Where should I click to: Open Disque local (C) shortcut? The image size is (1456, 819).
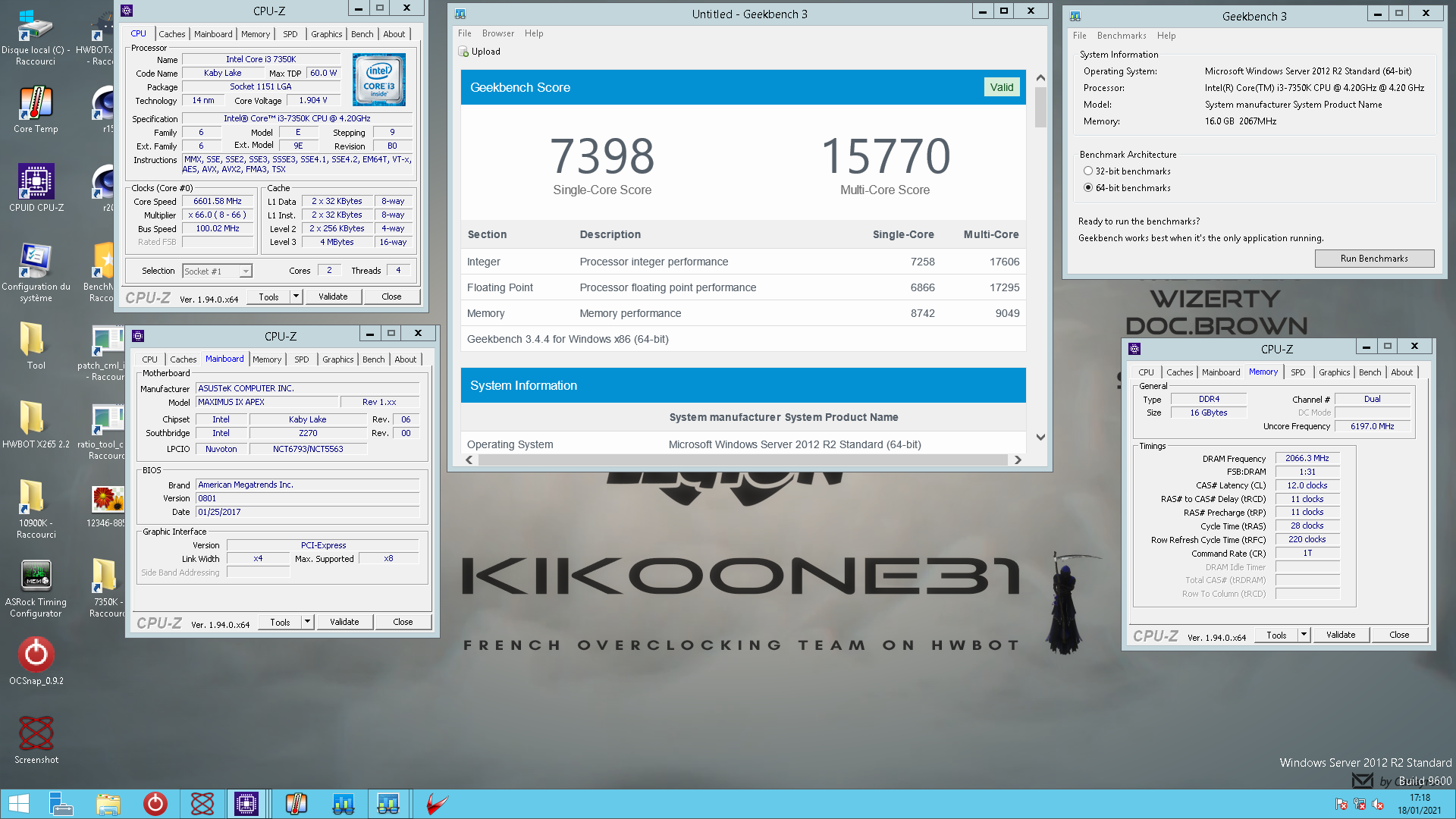pyautogui.click(x=36, y=38)
